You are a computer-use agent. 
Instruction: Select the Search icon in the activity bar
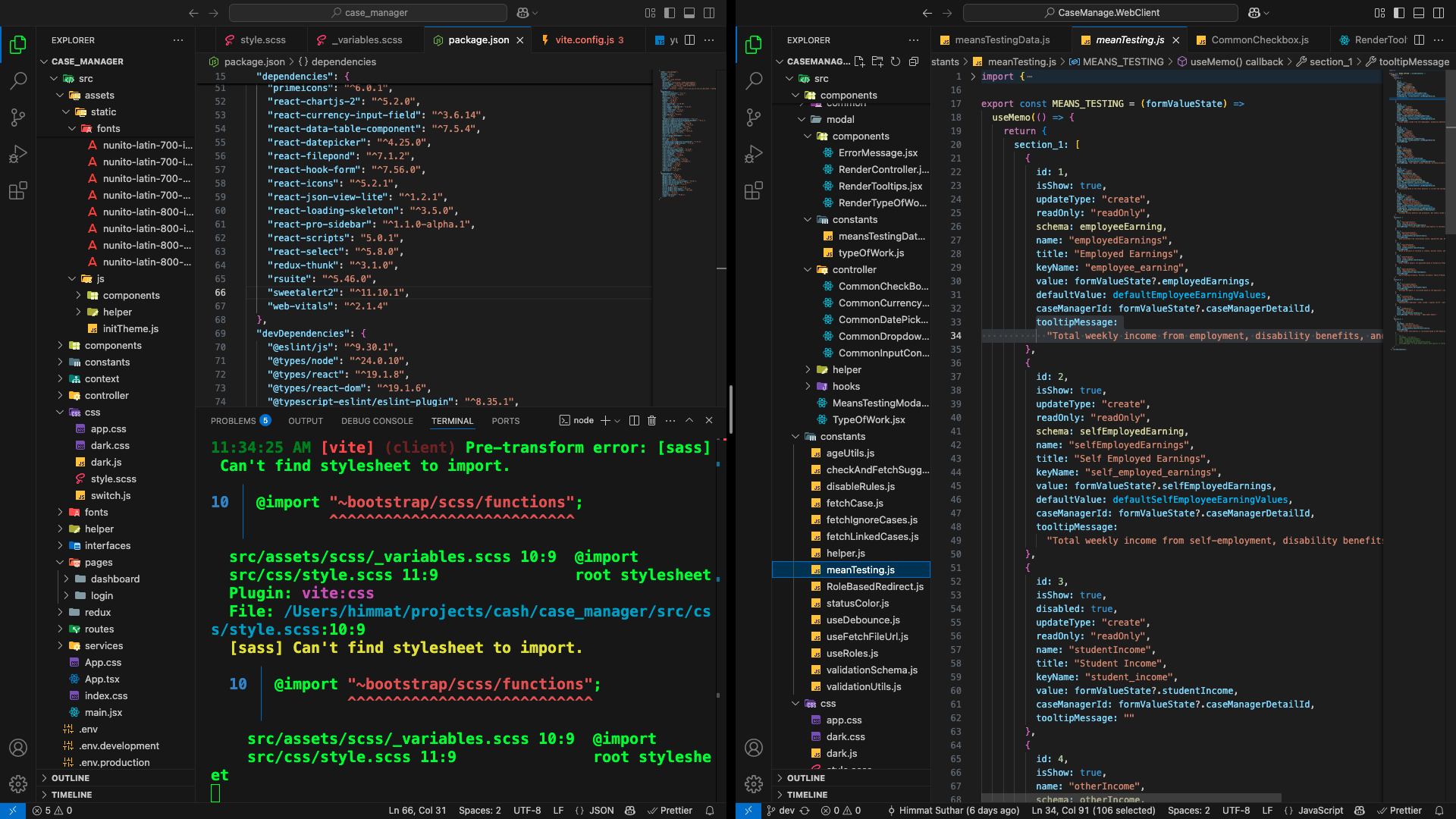(x=18, y=80)
